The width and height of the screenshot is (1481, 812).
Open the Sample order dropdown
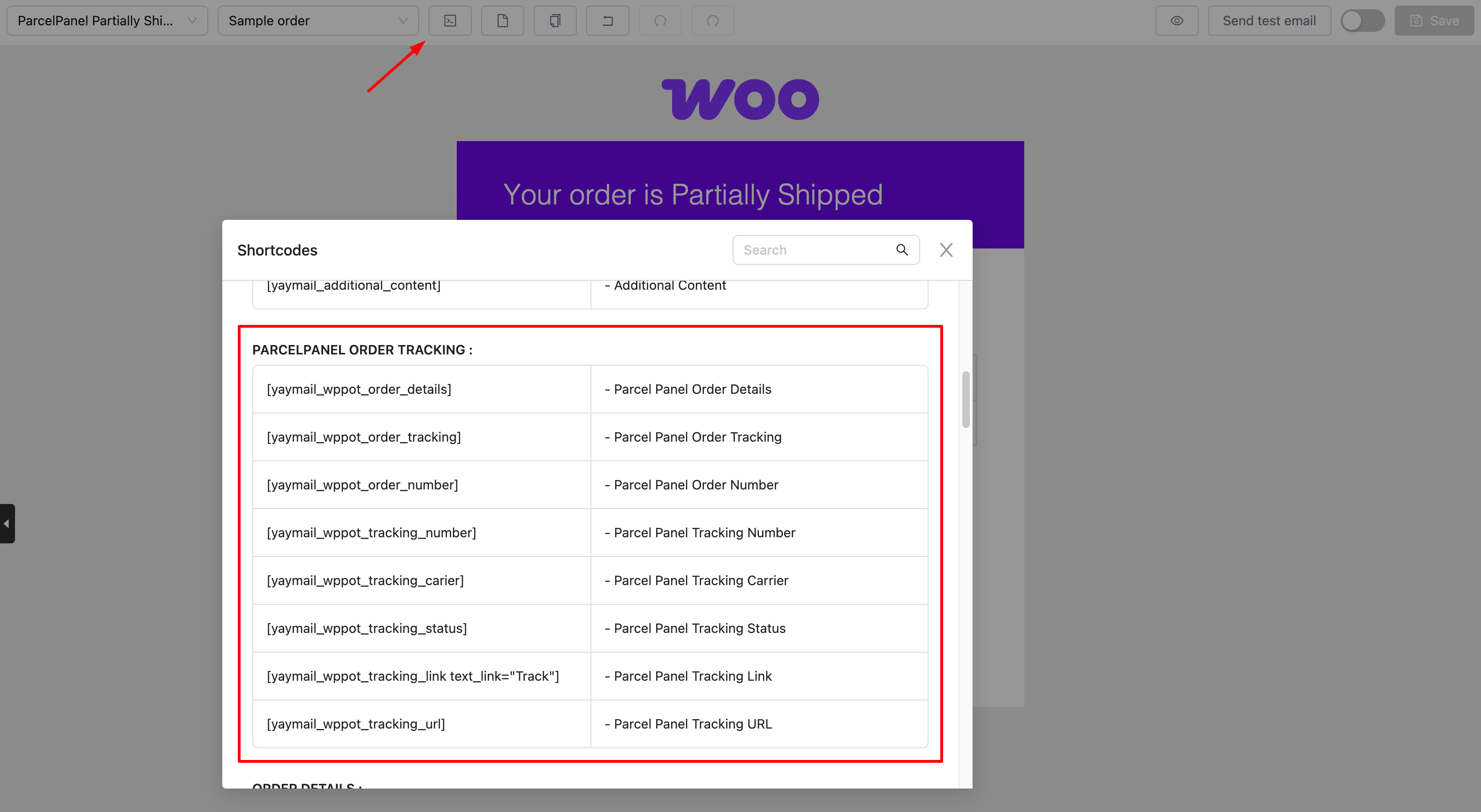317,21
